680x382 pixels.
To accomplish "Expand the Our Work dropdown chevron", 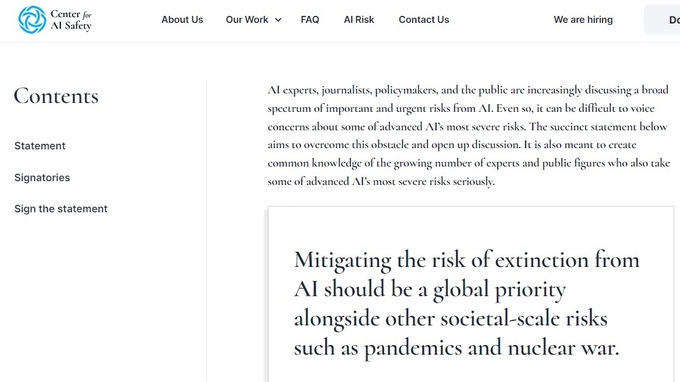I will tap(278, 20).
